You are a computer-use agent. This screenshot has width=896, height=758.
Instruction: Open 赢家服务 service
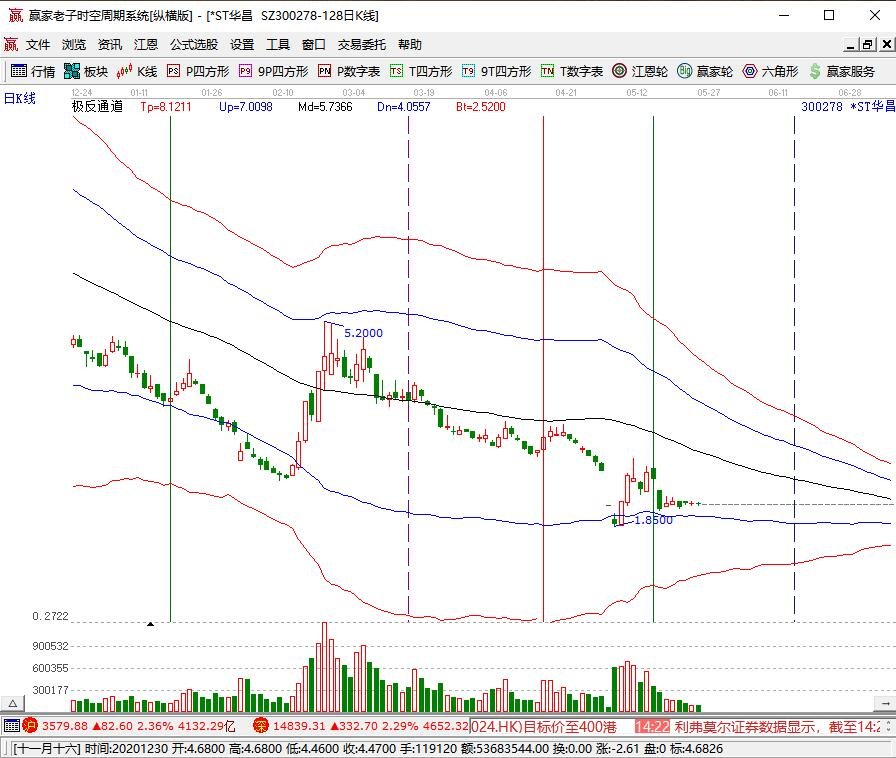pyautogui.click(x=842, y=71)
